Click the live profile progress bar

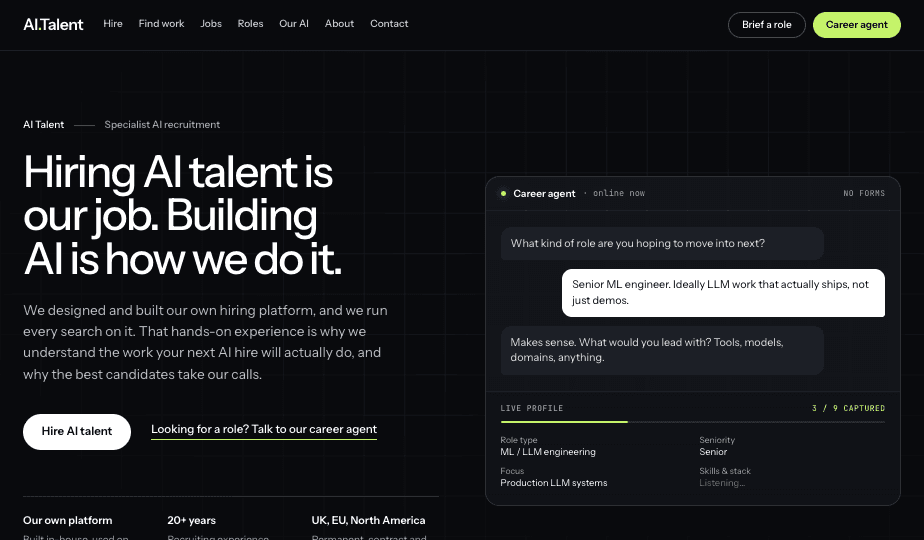click(x=692, y=422)
